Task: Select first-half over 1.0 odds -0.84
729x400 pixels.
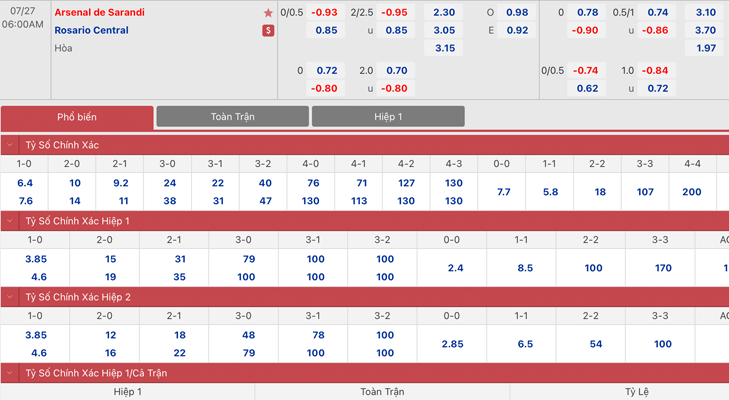Action: pyautogui.click(x=656, y=71)
